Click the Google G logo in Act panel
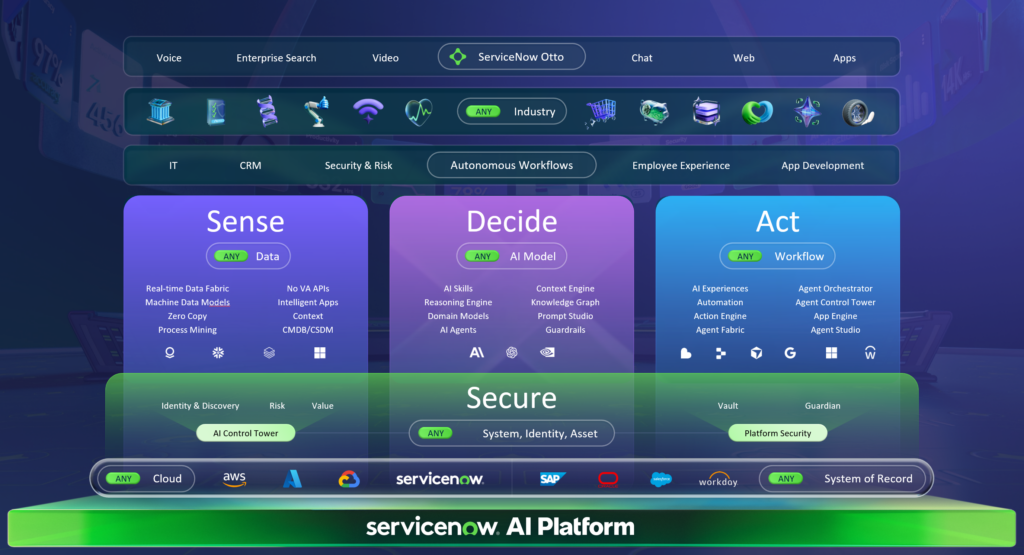 coord(790,353)
